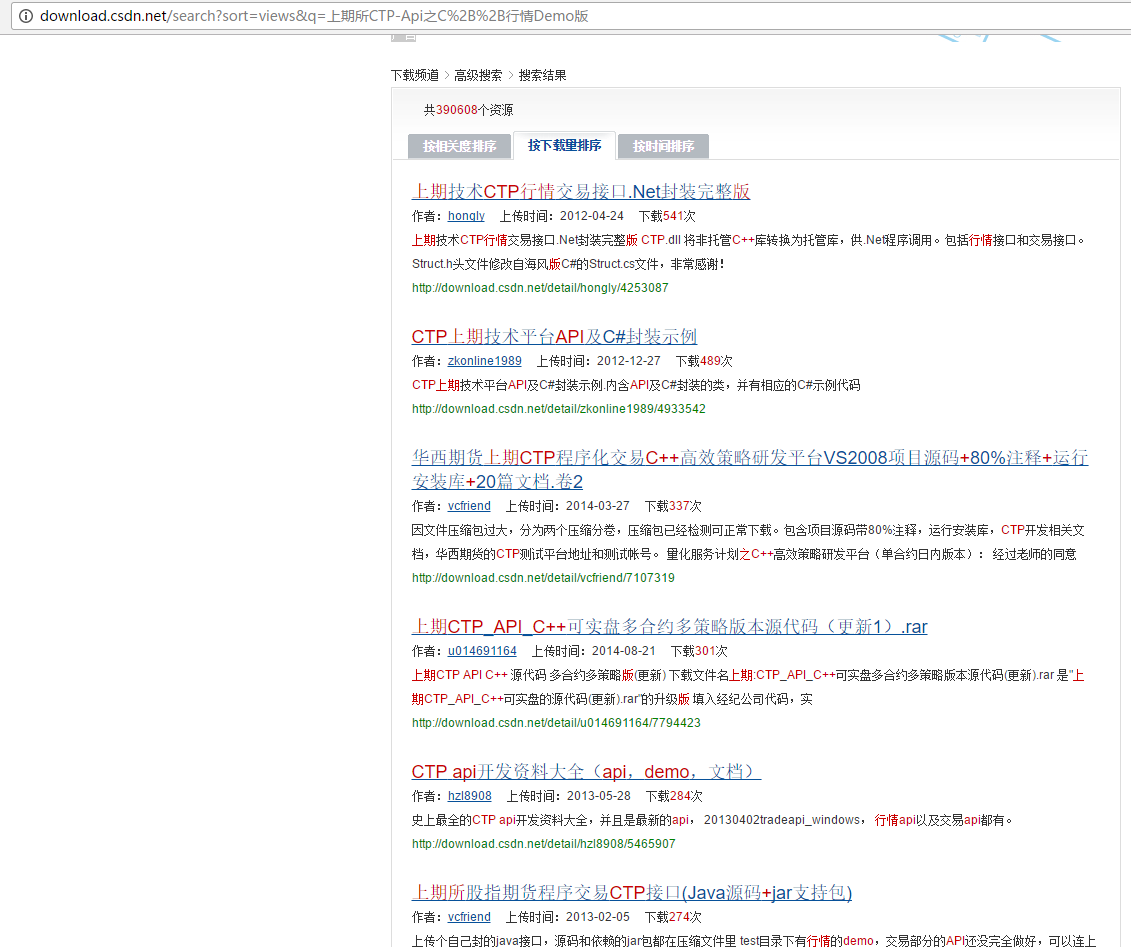Open 上期所股指期货程序交易CTP接口 Java resource

coord(631,891)
